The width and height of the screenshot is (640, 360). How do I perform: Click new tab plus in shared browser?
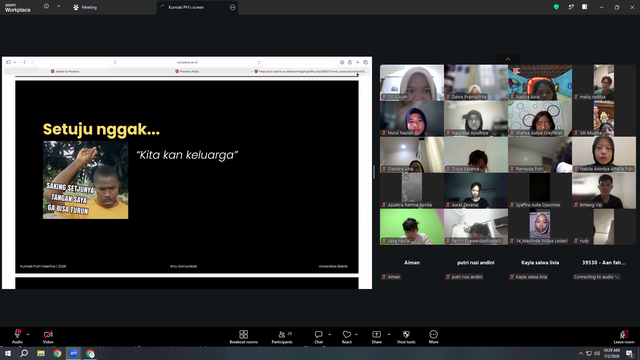coord(358,62)
